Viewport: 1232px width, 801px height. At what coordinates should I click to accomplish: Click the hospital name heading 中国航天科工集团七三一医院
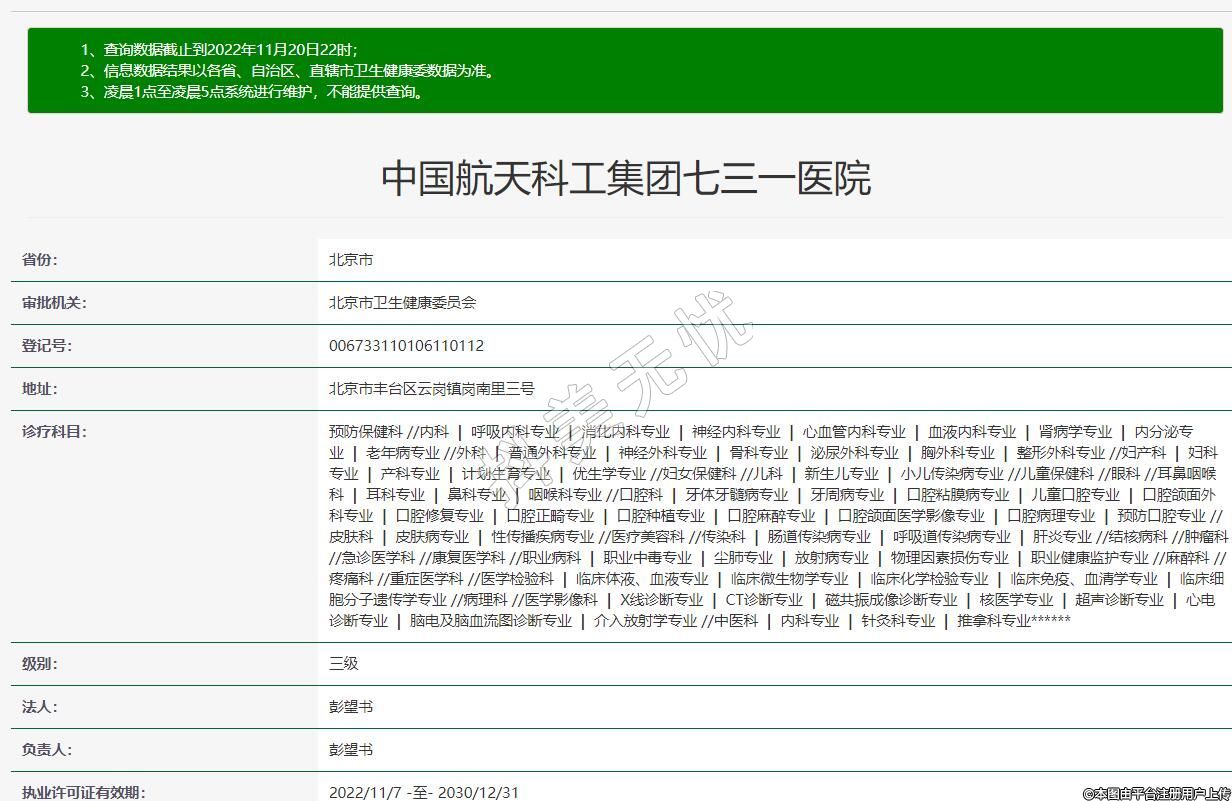pyautogui.click(x=625, y=178)
